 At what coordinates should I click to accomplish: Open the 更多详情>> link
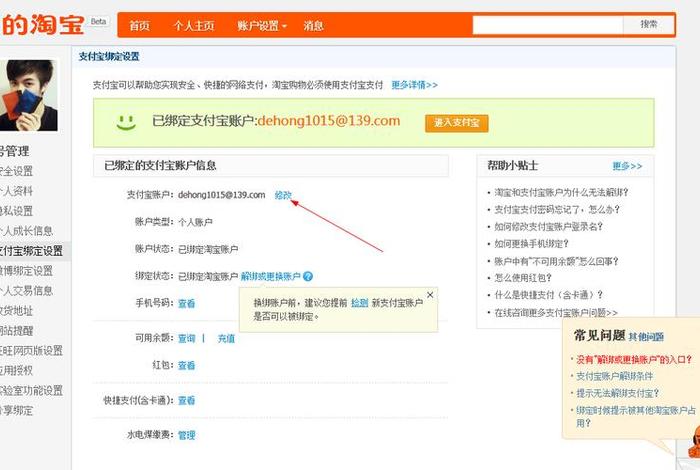(414, 85)
